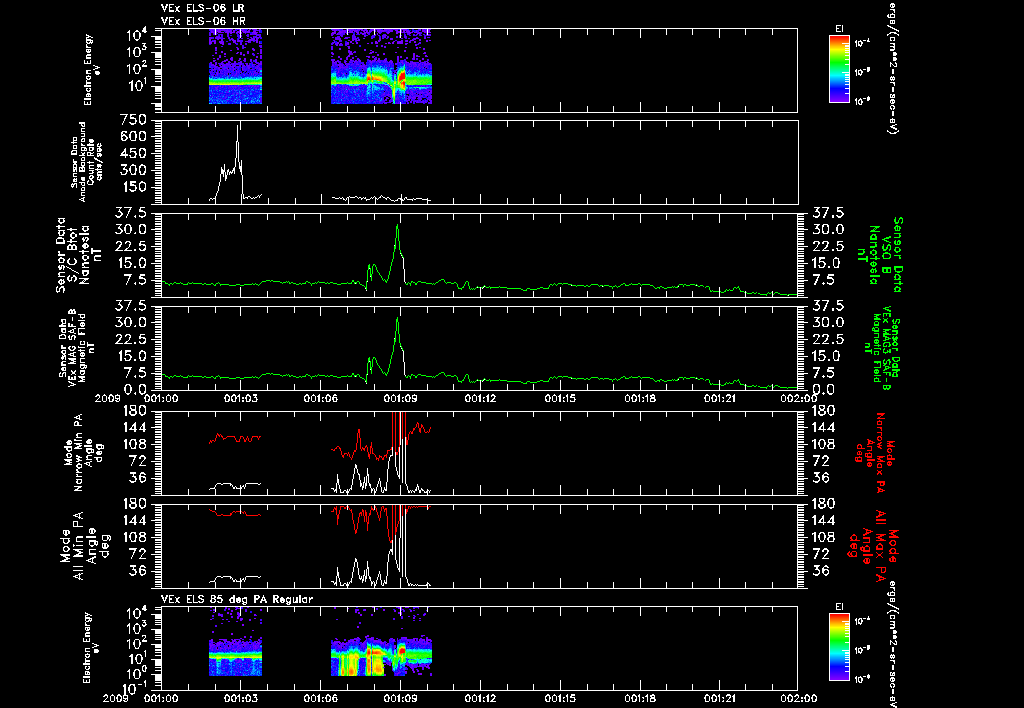Click the red 'Mode All Max PA Angle' label

tap(872, 544)
